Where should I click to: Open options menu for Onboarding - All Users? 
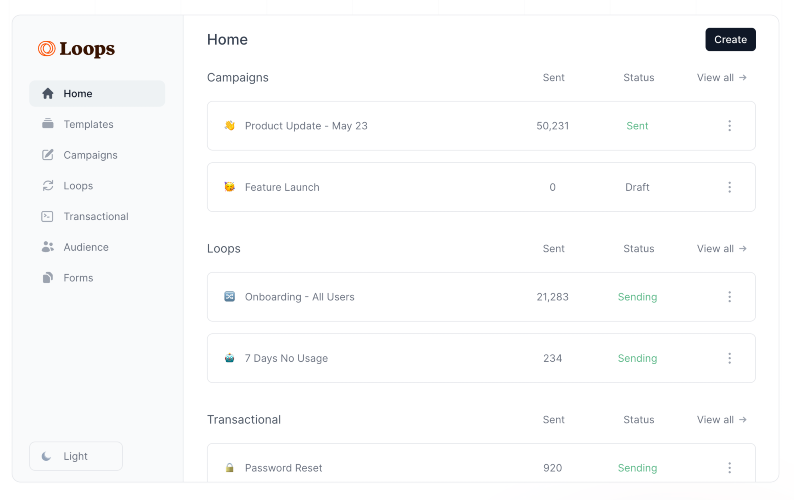click(x=729, y=297)
